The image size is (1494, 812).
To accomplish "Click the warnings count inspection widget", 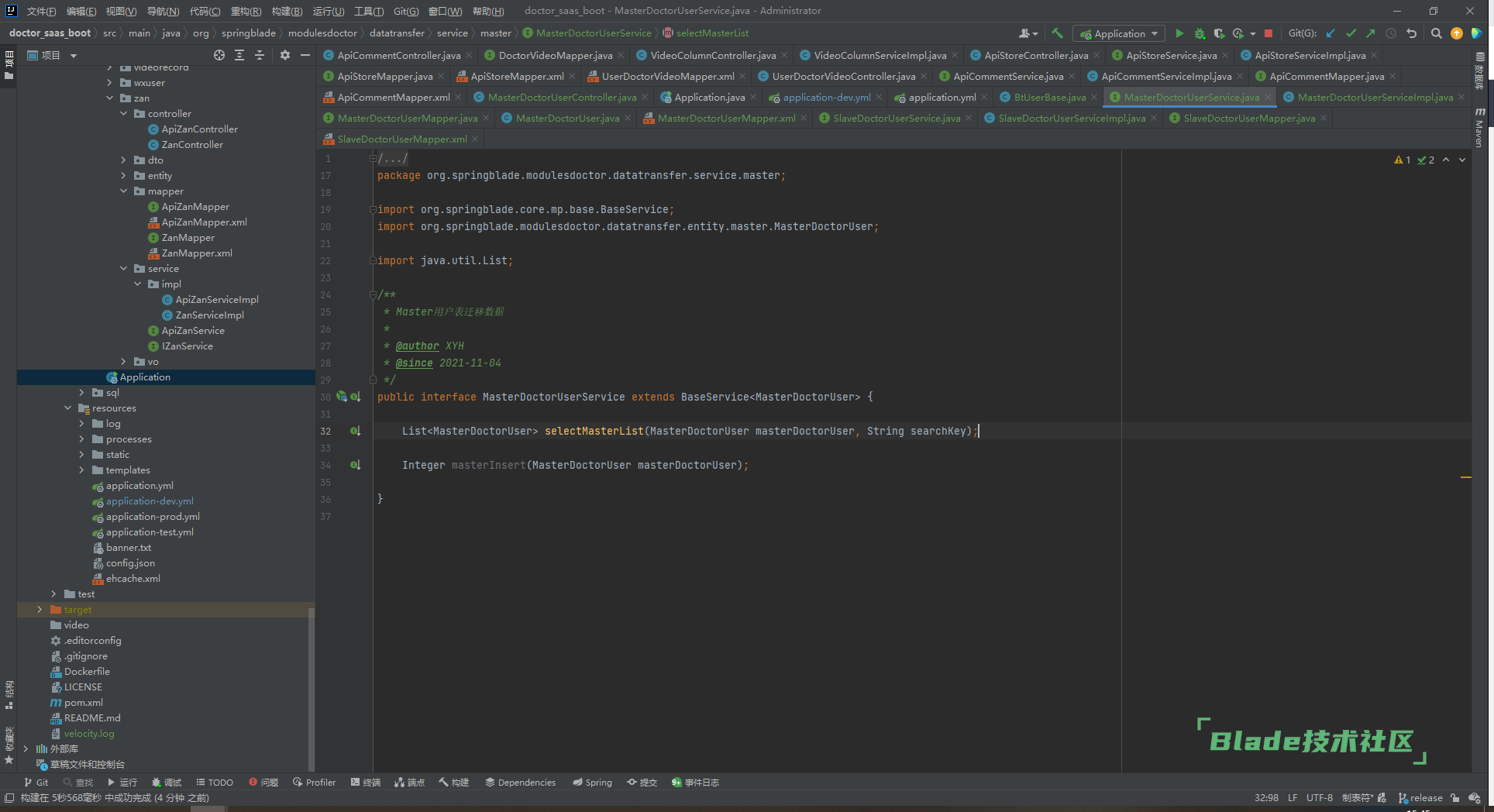I will [x=1402, y=160].
